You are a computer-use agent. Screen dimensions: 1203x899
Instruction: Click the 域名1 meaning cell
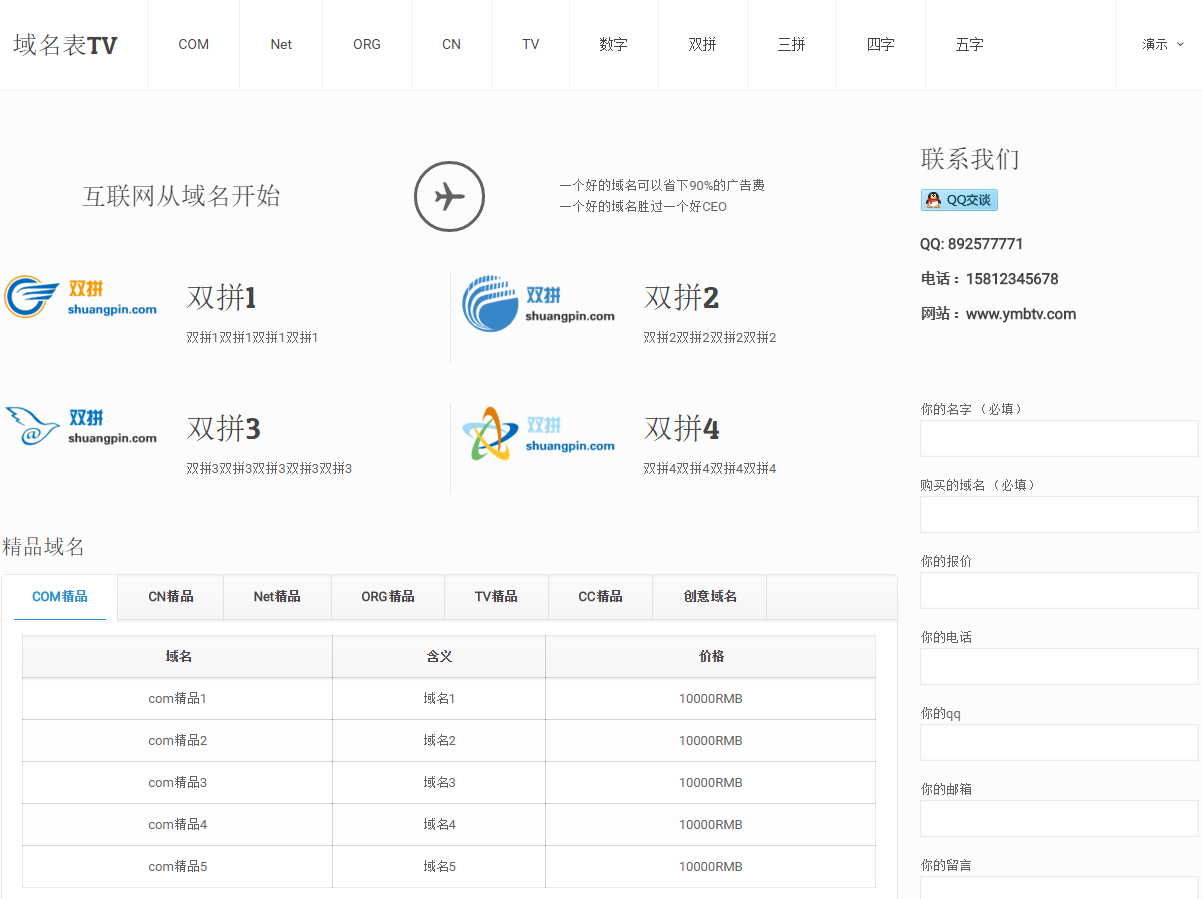[439, 699]
